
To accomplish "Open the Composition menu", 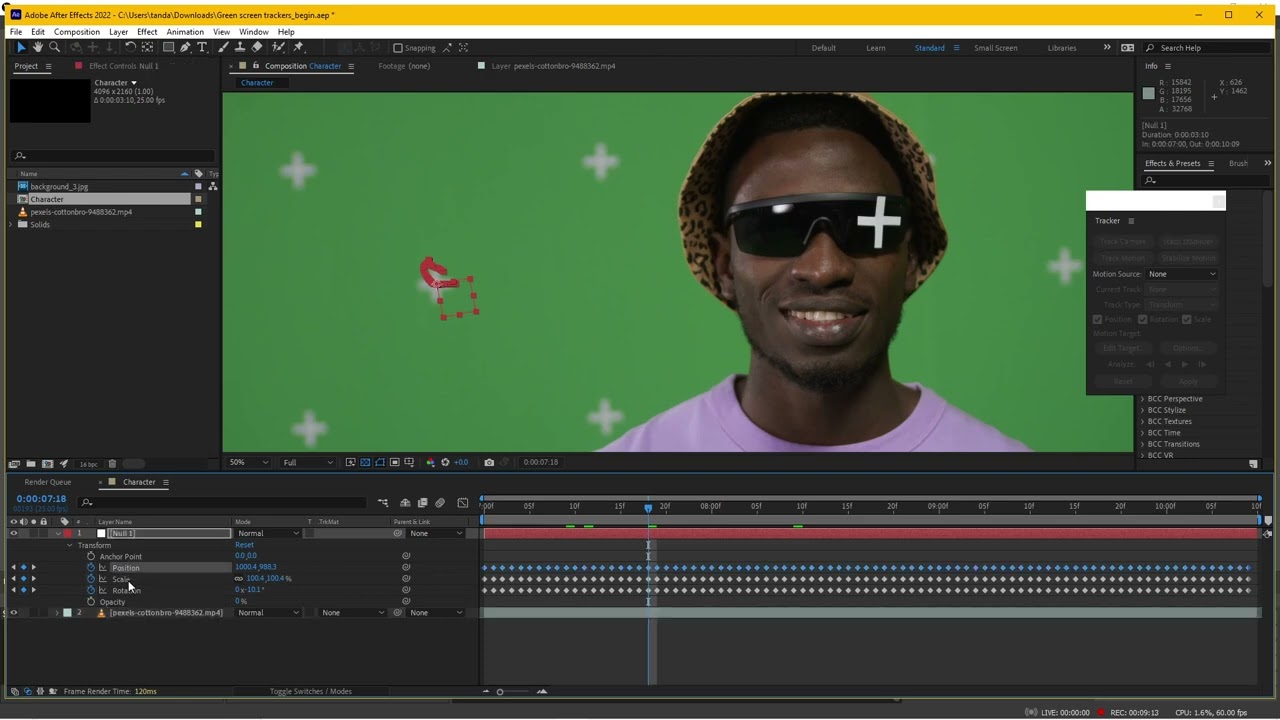I will (77, 32).
